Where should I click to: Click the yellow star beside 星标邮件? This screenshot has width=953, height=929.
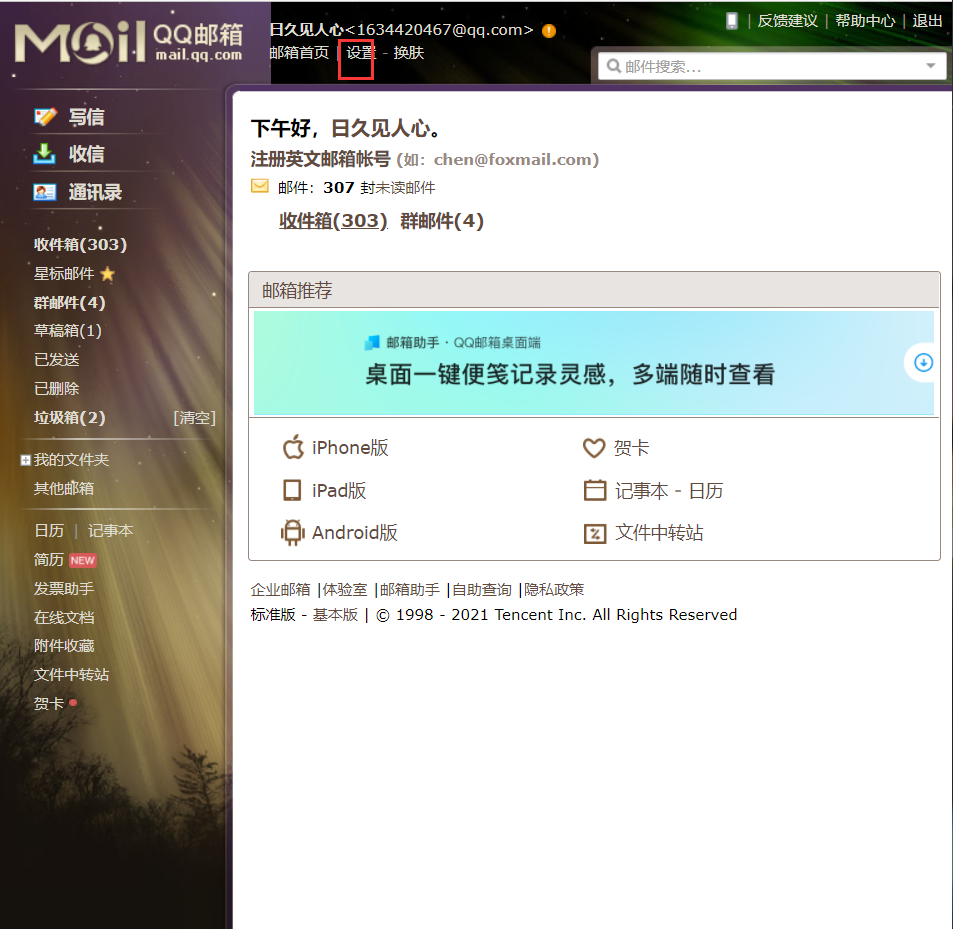pos(108,274)
